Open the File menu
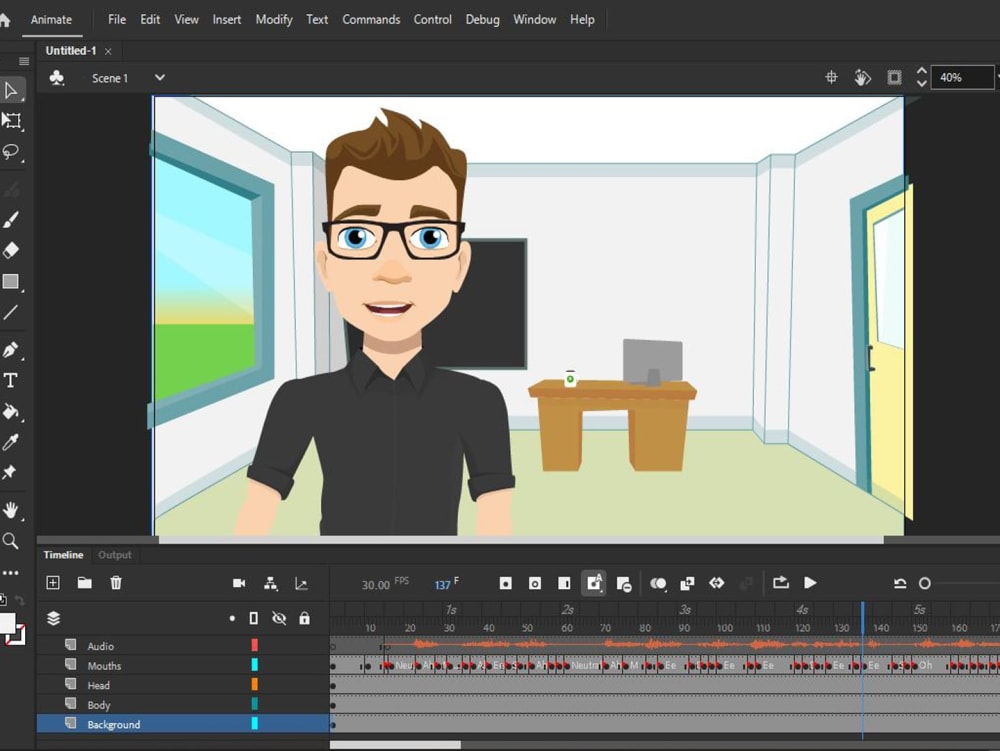Screen dimensions: 1000x751 pos(117,20)
